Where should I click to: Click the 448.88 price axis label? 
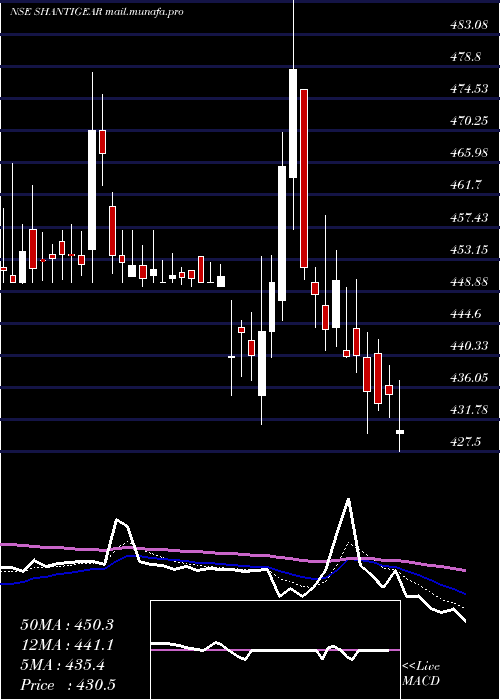(468, 282)
